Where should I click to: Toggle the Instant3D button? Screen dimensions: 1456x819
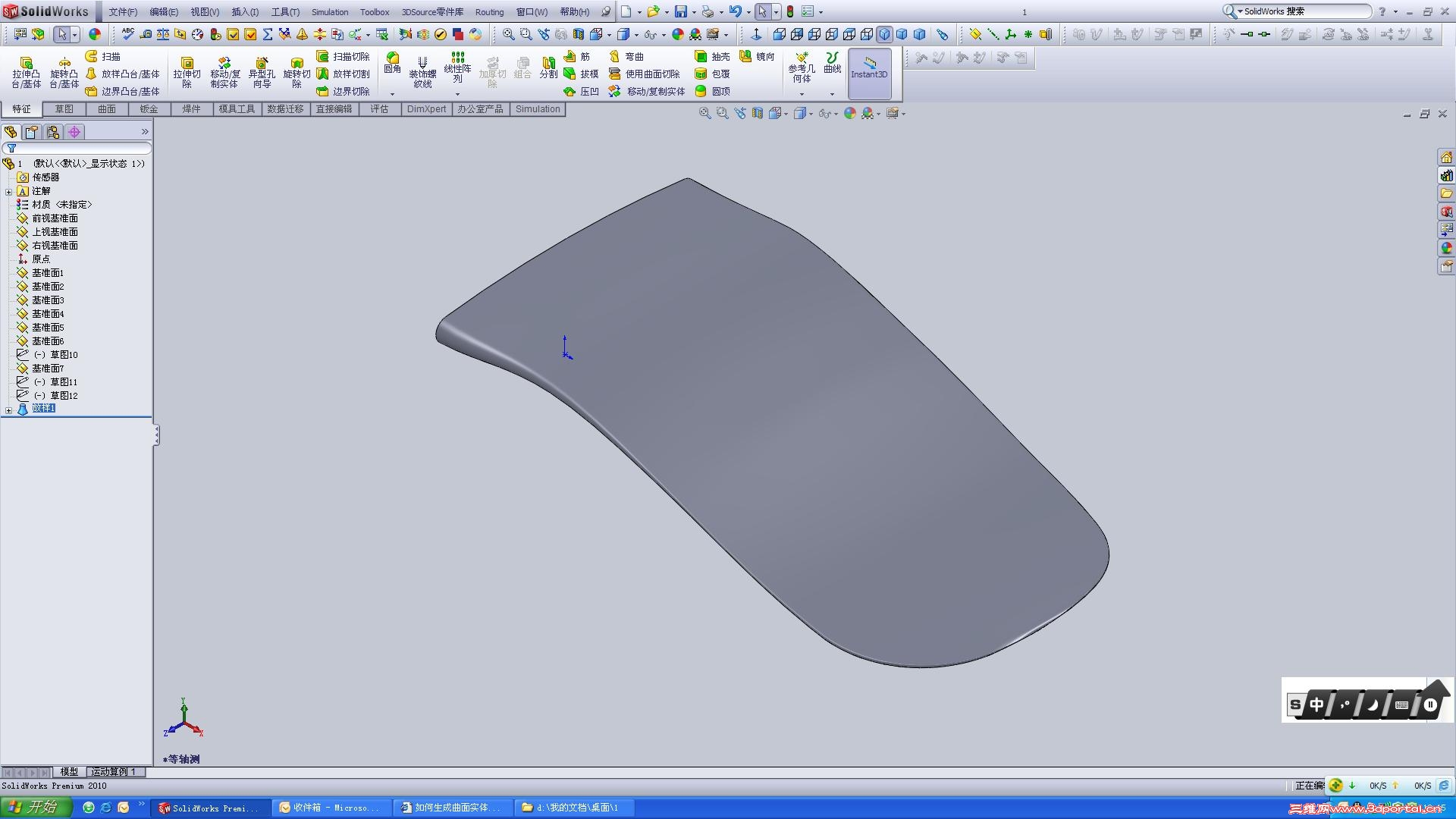click(869, 73)
